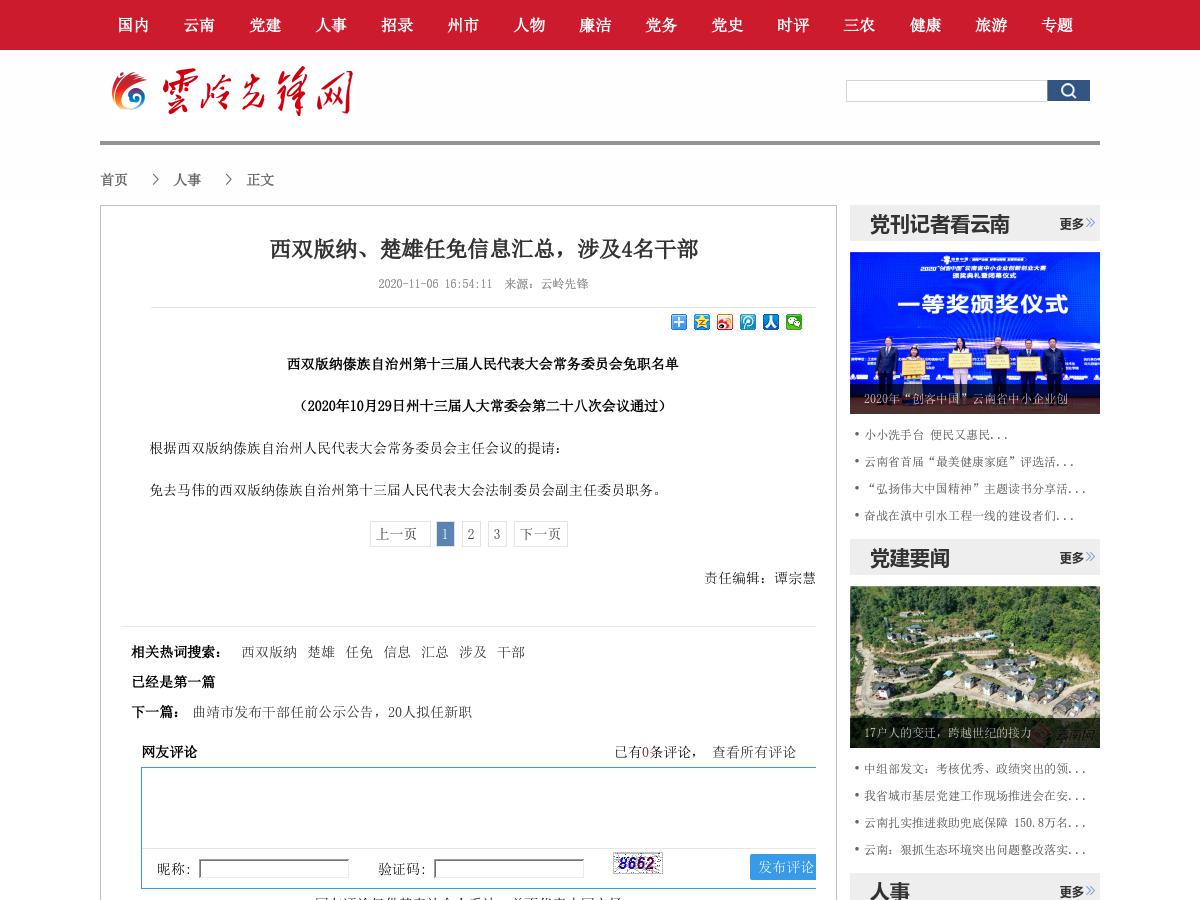Share article to Renren icon
The width and height of the screenshot is (1200, 900).
(x=770, y=322)
